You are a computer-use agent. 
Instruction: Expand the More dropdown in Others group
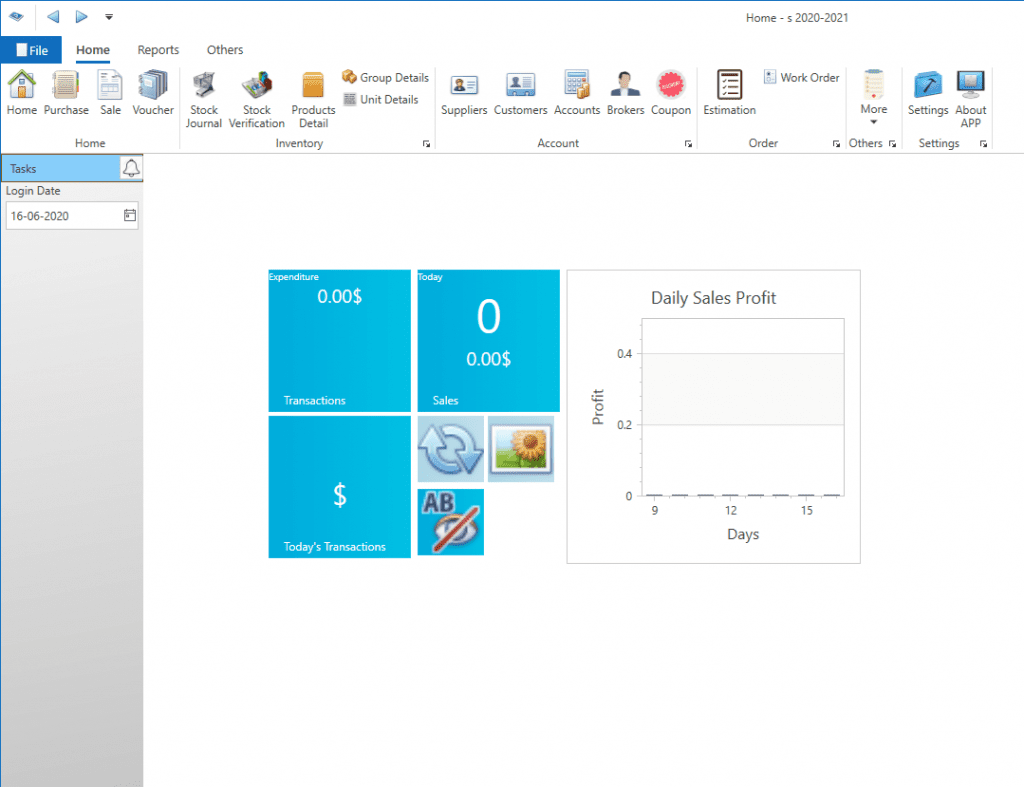tap(873, 98)
